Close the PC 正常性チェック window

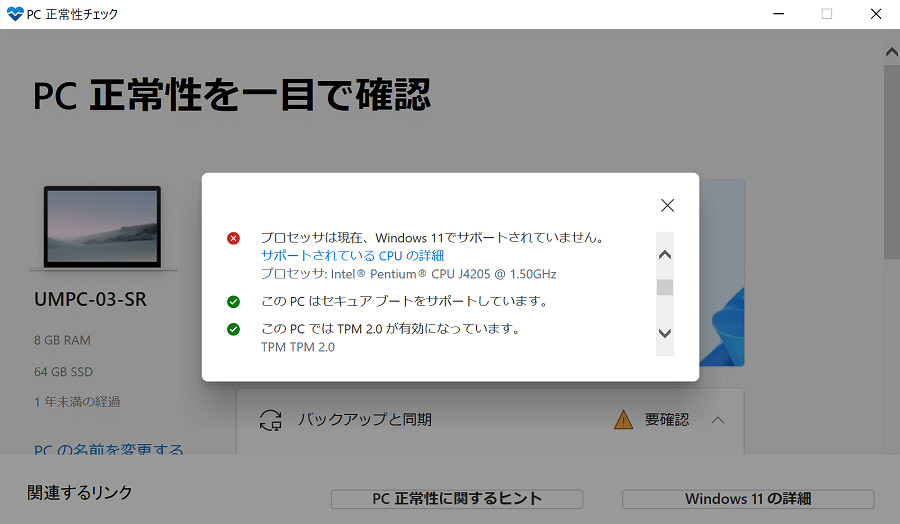875,14
